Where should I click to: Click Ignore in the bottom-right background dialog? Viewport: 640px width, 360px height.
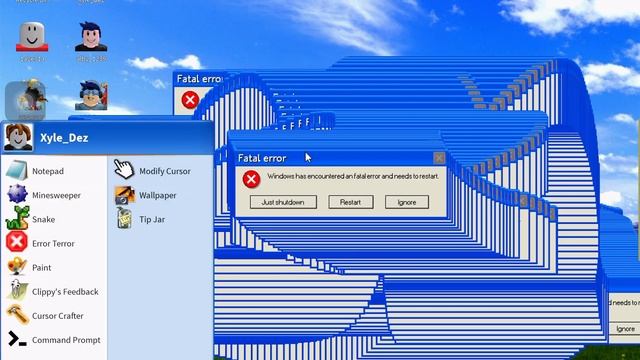click(x=625, y=329)
